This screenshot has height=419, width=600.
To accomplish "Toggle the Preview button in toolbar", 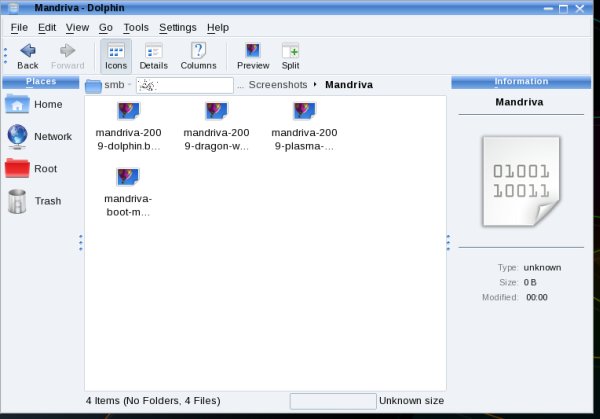I will [253, 55].
